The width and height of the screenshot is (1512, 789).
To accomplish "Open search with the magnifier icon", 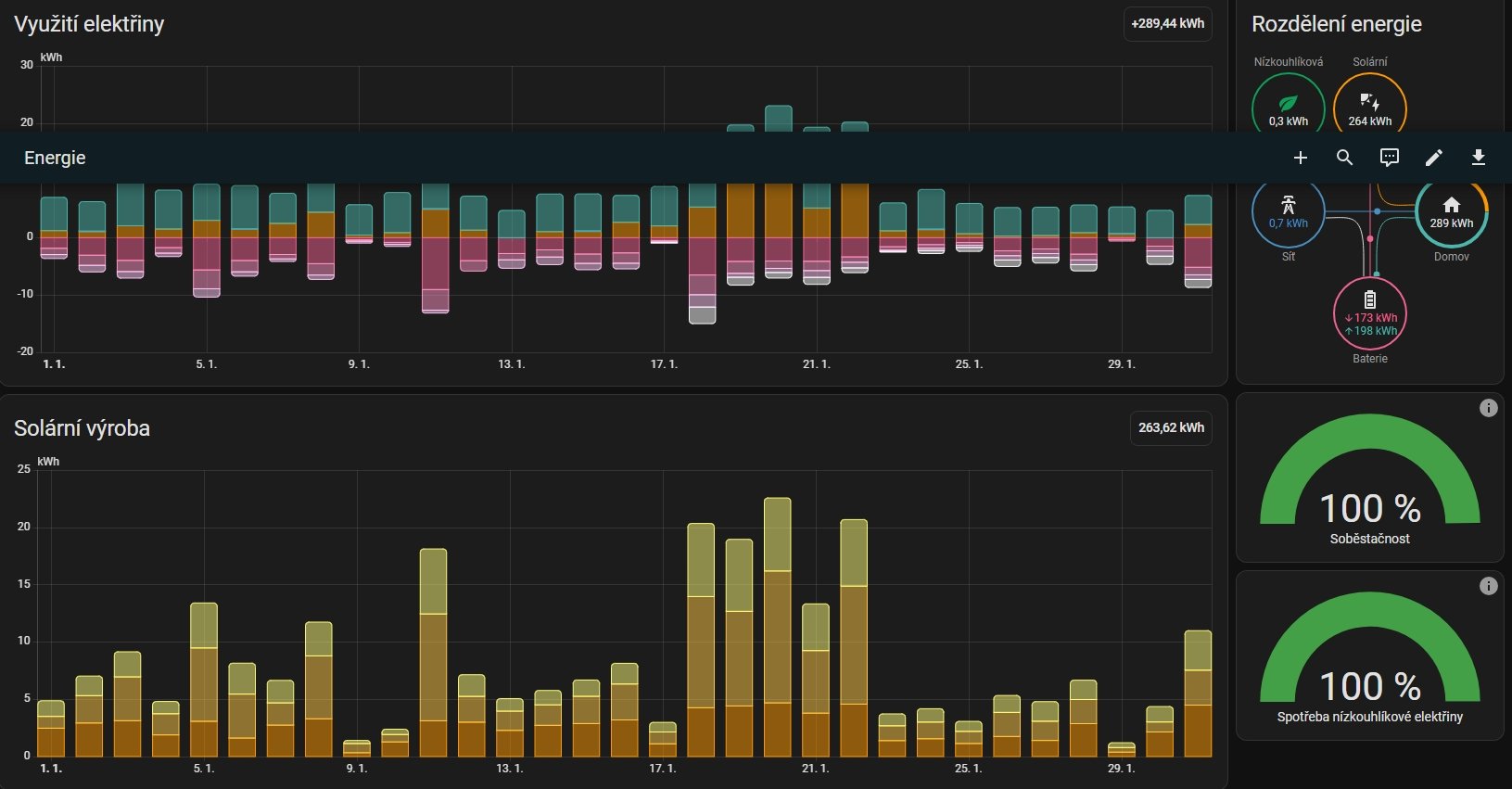I will (x=1344, y=158).
